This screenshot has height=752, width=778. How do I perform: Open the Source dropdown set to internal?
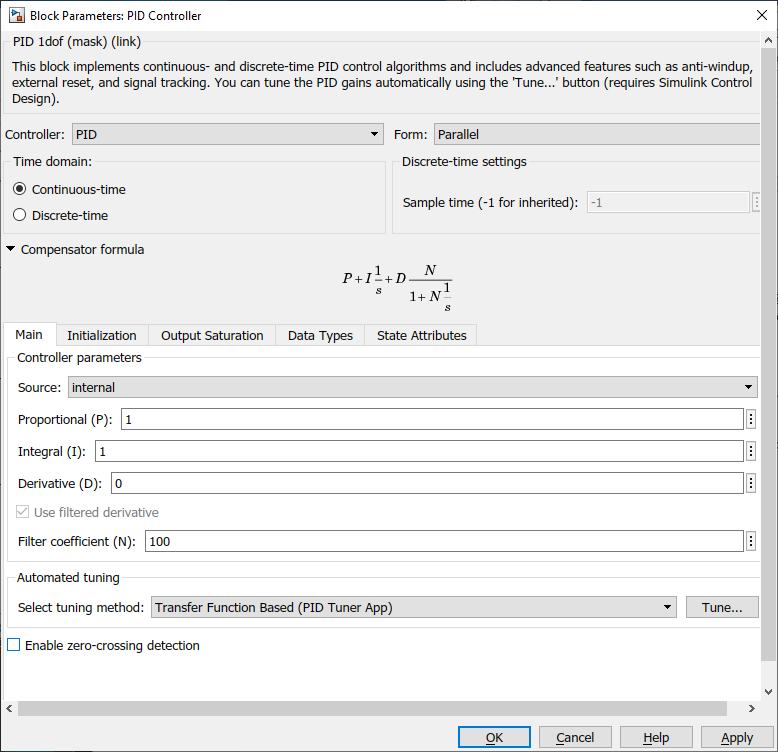pyautogui.click(x=412, y=387)
